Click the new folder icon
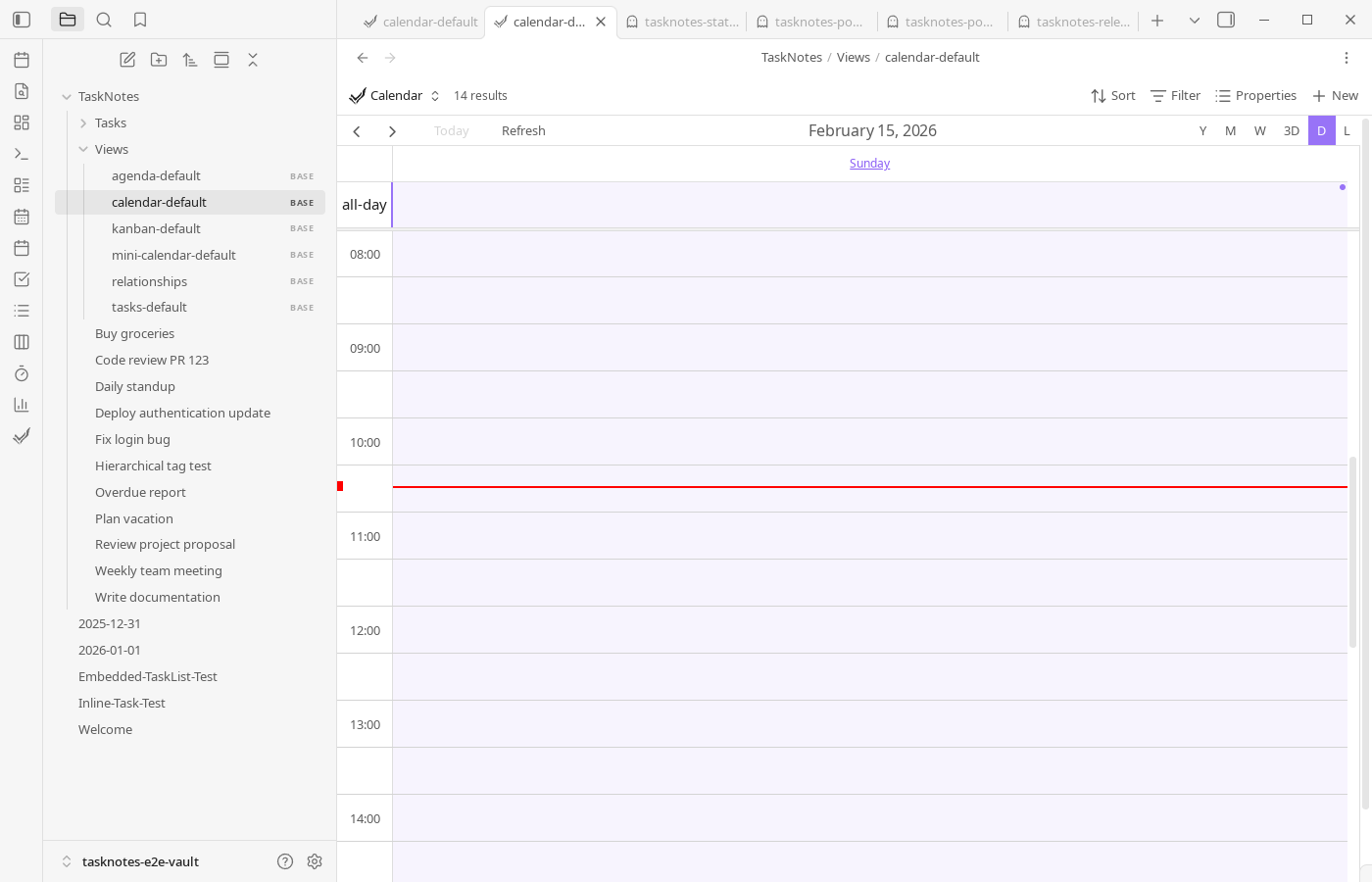The height and width of the screenshot is (882, 1372). tap(159, 60)
